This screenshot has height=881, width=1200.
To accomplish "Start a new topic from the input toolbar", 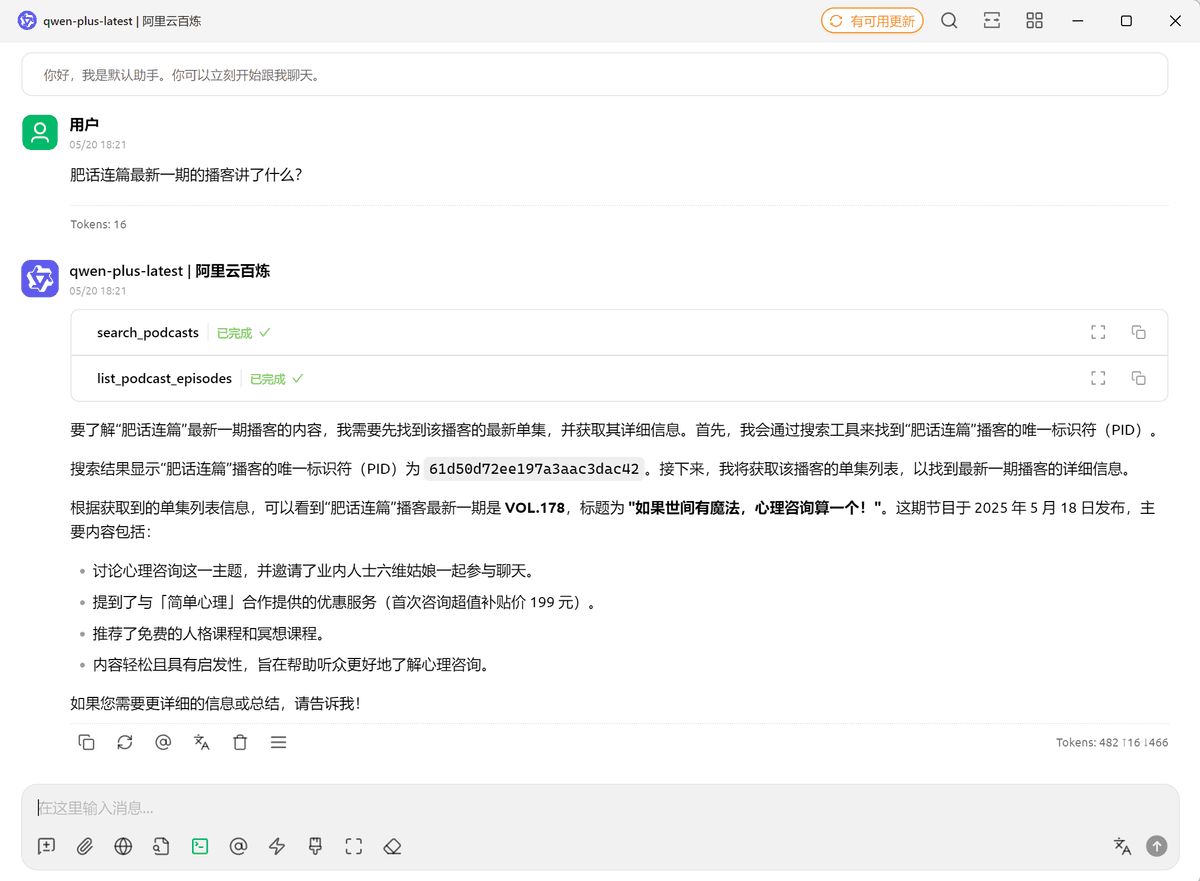I will pyautogui.click(x=46, y=846).
